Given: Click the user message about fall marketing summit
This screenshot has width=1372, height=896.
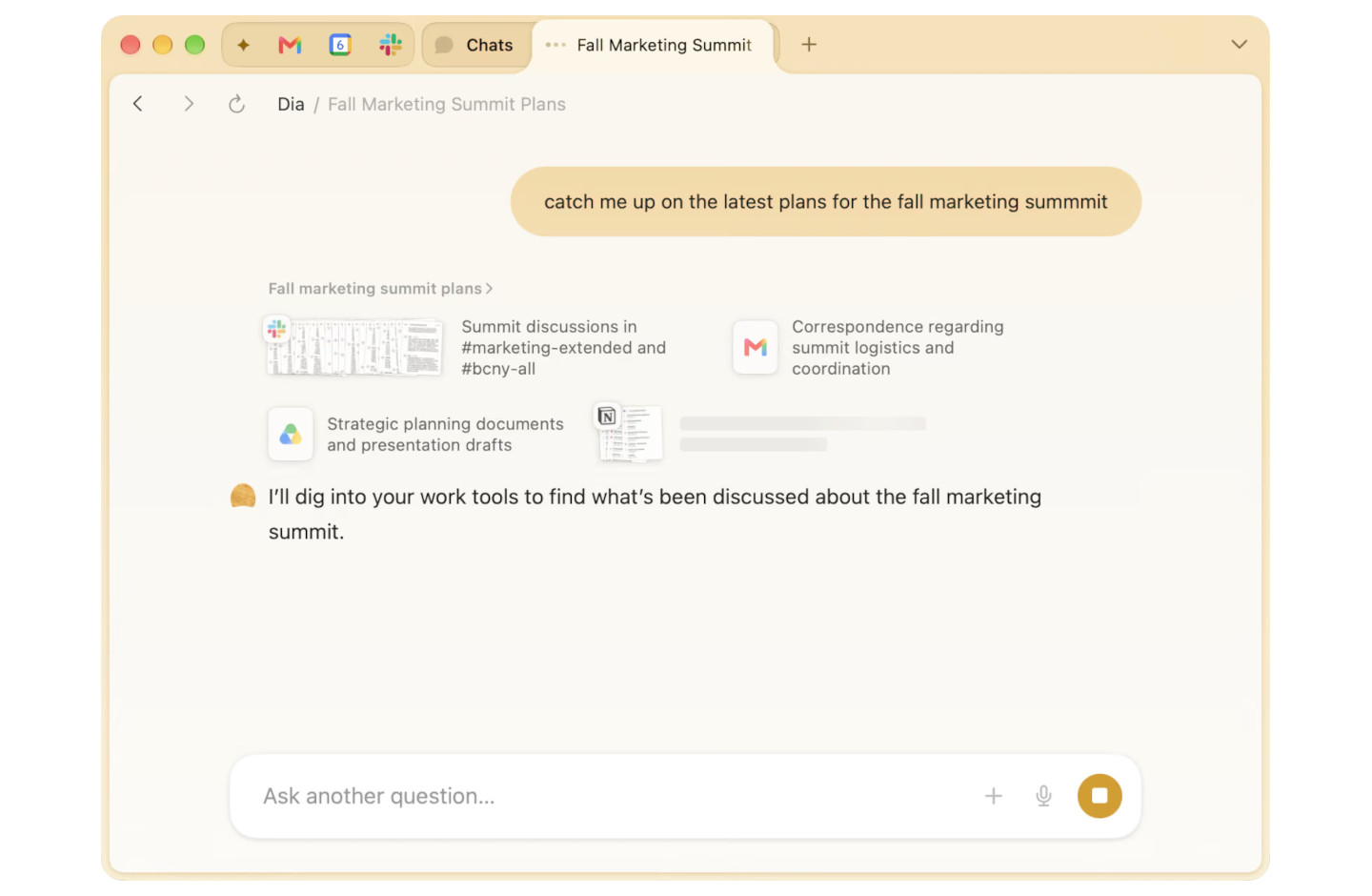Looking at the screenshot, I should click(826, 202).
